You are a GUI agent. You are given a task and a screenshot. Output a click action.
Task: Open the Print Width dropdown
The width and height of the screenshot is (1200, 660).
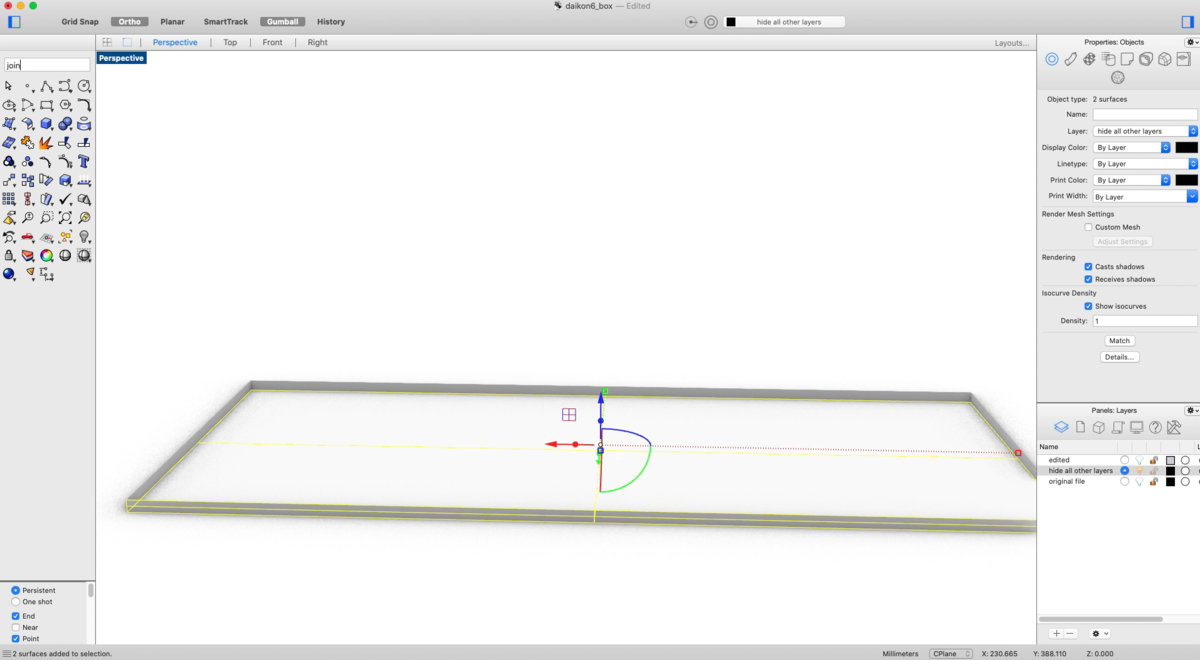(x=1145, y=197)
